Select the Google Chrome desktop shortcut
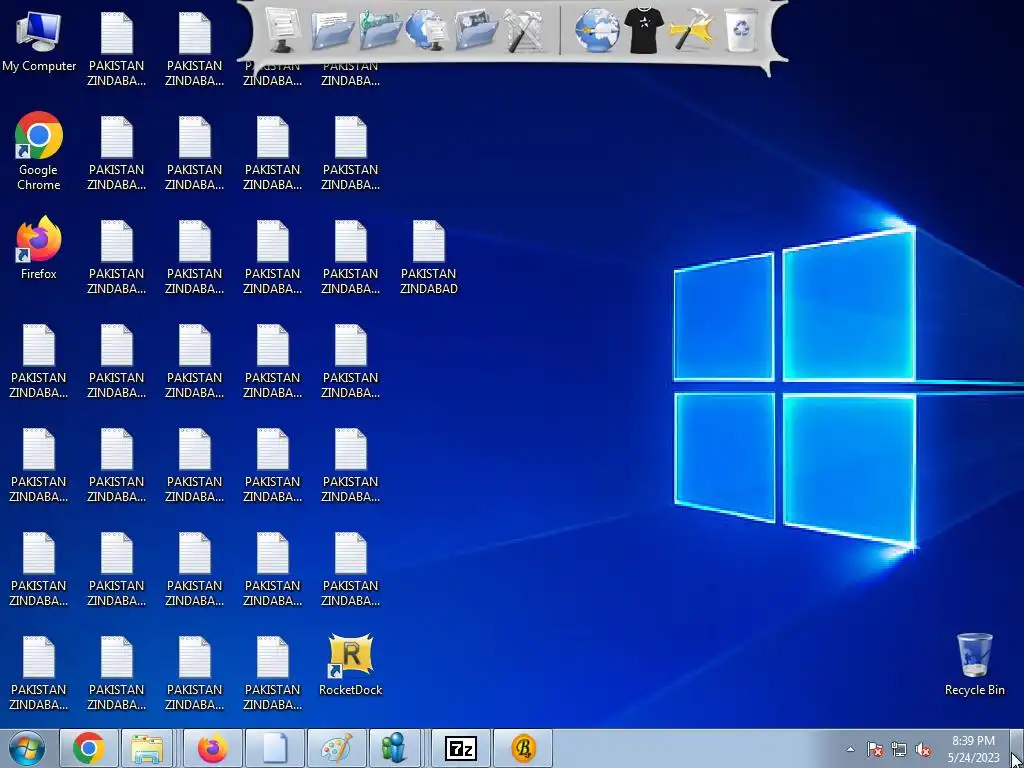 [39, 152]
